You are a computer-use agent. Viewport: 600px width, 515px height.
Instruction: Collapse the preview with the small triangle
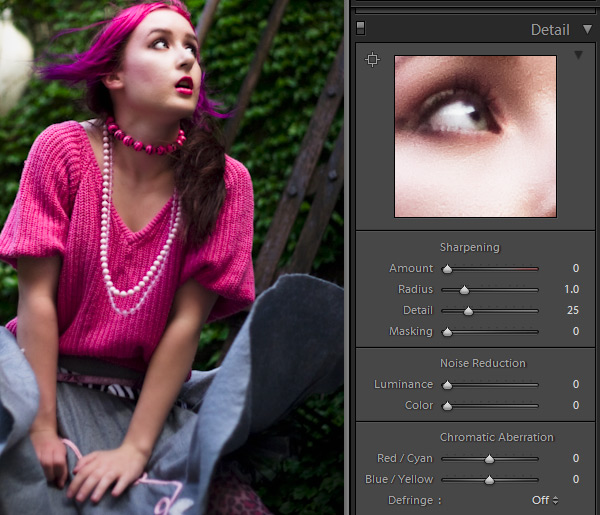tap(578, 55)
